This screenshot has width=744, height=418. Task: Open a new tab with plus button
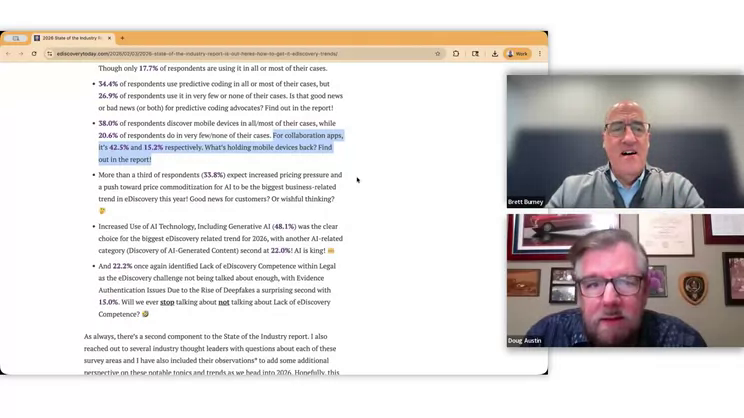122,38
